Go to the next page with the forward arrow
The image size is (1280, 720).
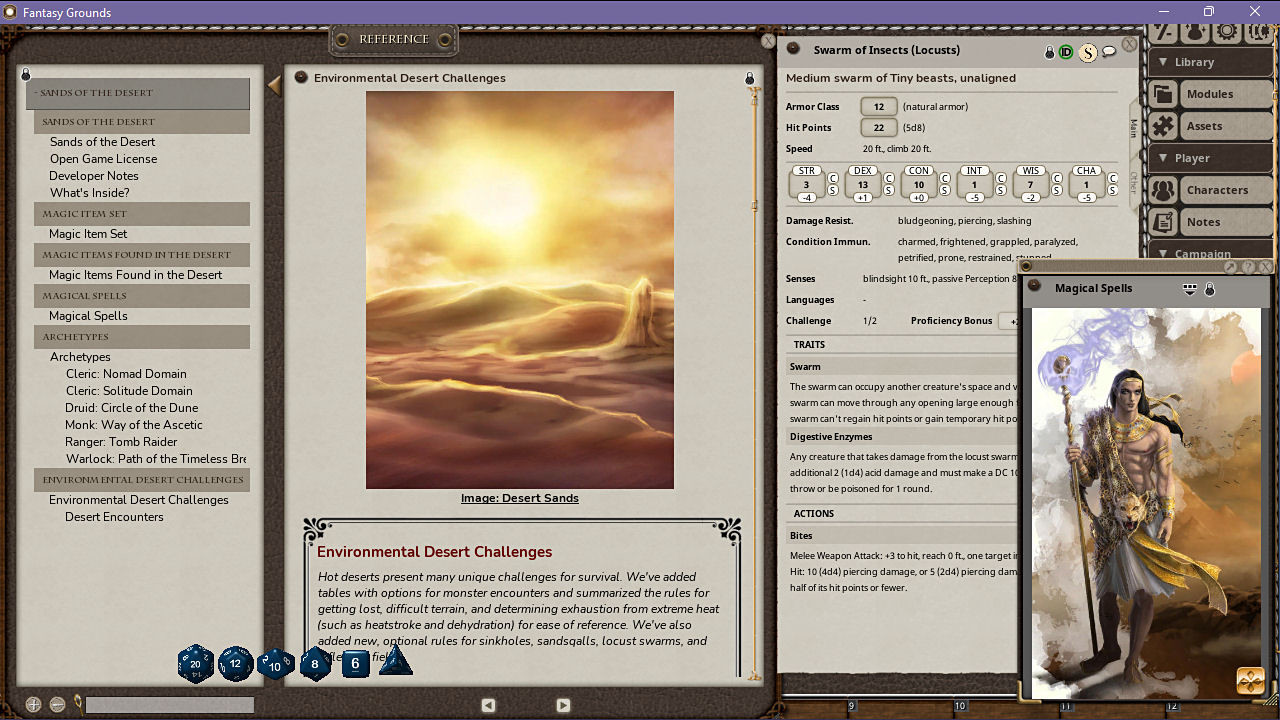click(x=563, y=705)
